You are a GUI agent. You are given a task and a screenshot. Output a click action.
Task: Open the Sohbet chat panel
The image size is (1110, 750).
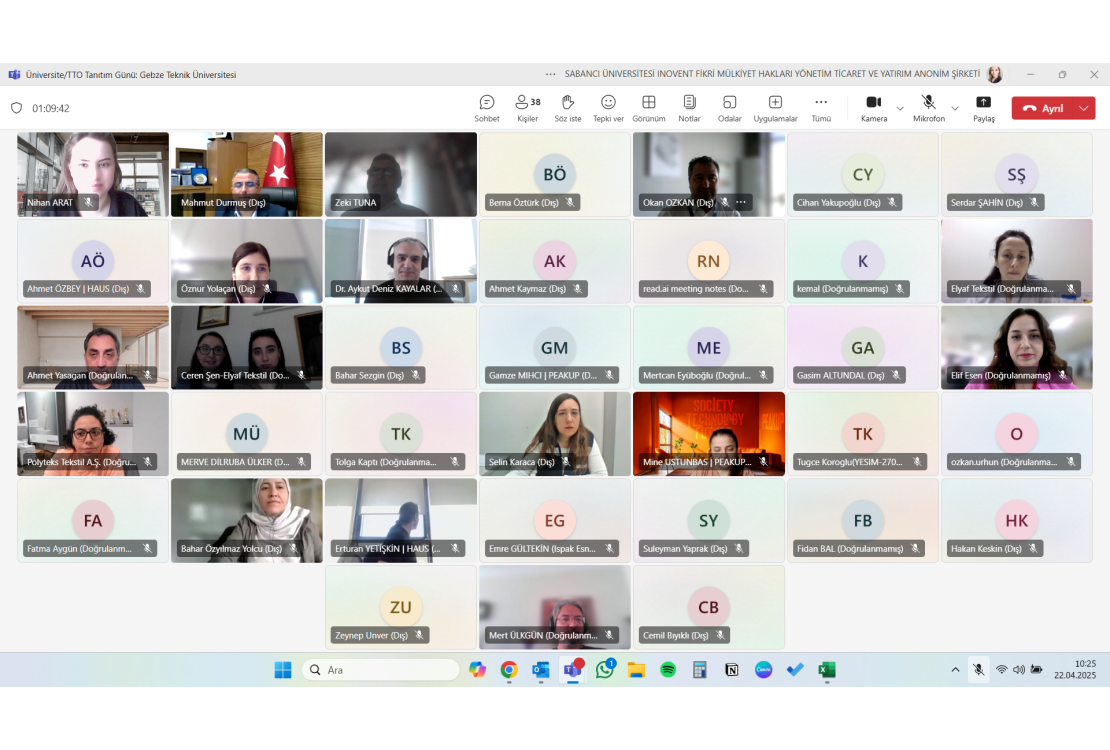[x=487, y=107]
